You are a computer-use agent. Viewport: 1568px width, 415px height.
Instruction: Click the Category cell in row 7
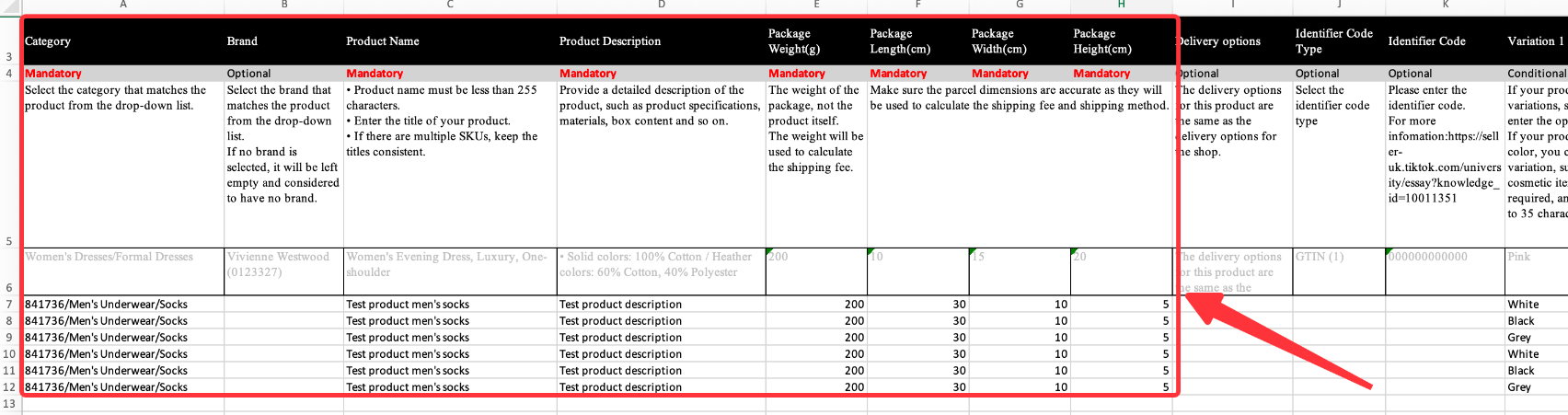123,305
